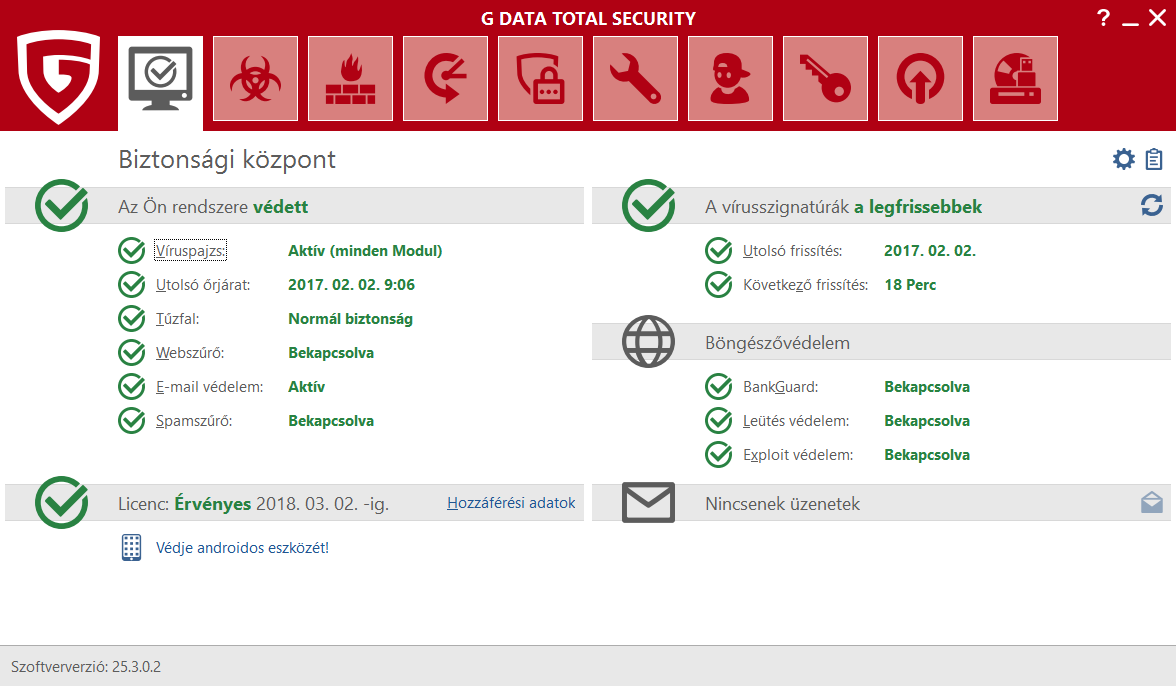Click Bekapcsolva status next to BankGuard

tap(927, 387)
